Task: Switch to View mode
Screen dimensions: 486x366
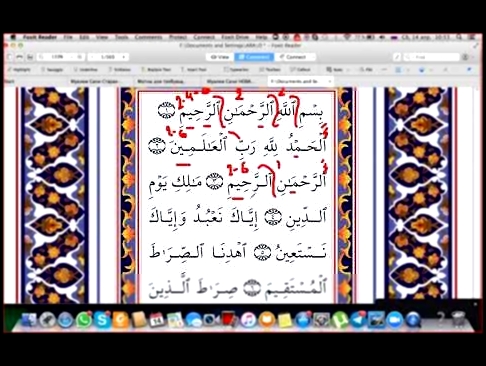Action: pyautogui.click(x=220, y=57)
